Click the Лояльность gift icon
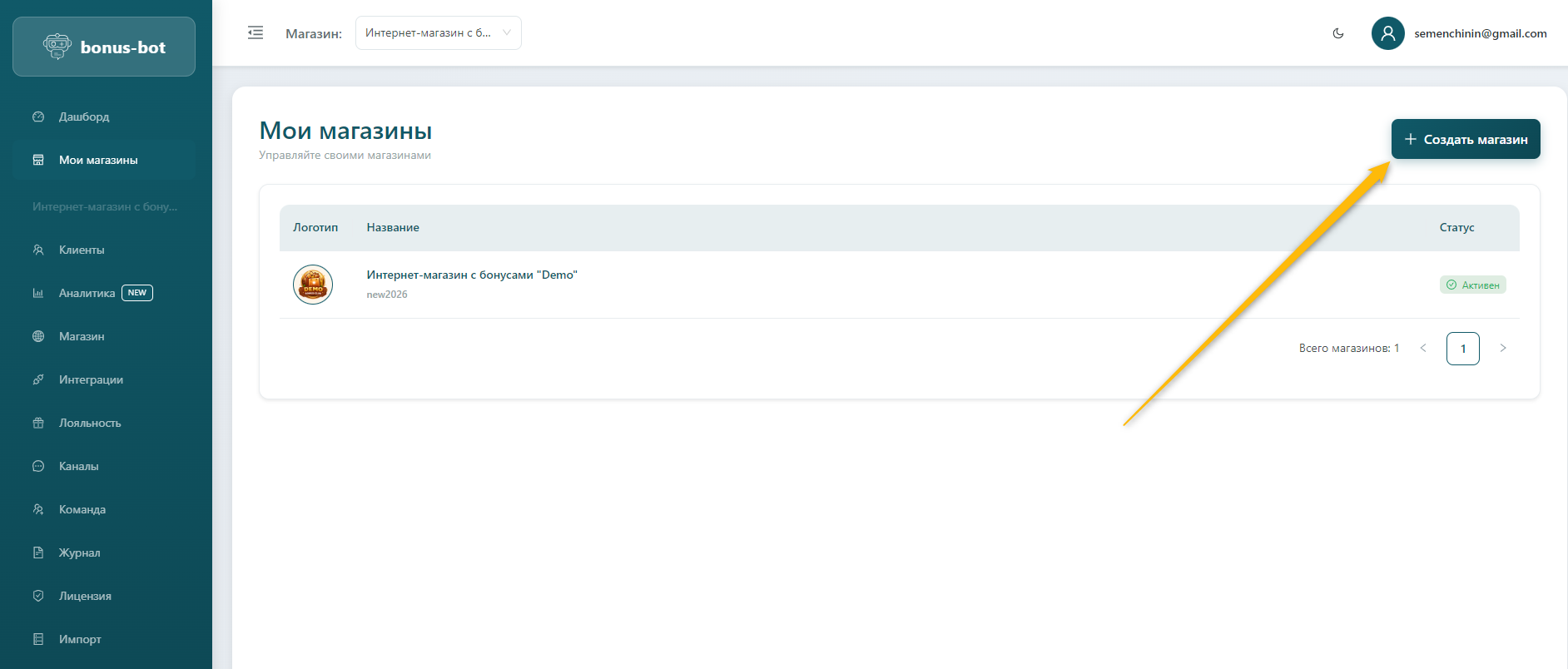The image size is (1568, 669). point(38,423)
